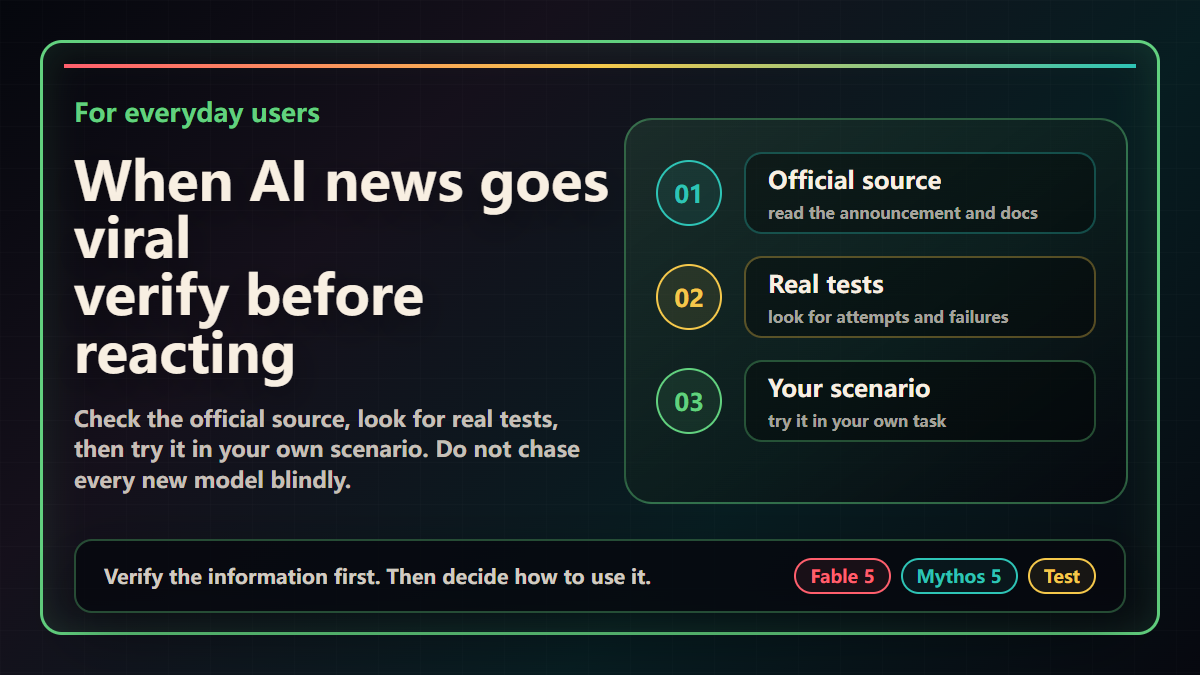1200x675 pixels.
Task: Click 'read the announcement and docs' subtitle
Action: [x=903, y=213]
